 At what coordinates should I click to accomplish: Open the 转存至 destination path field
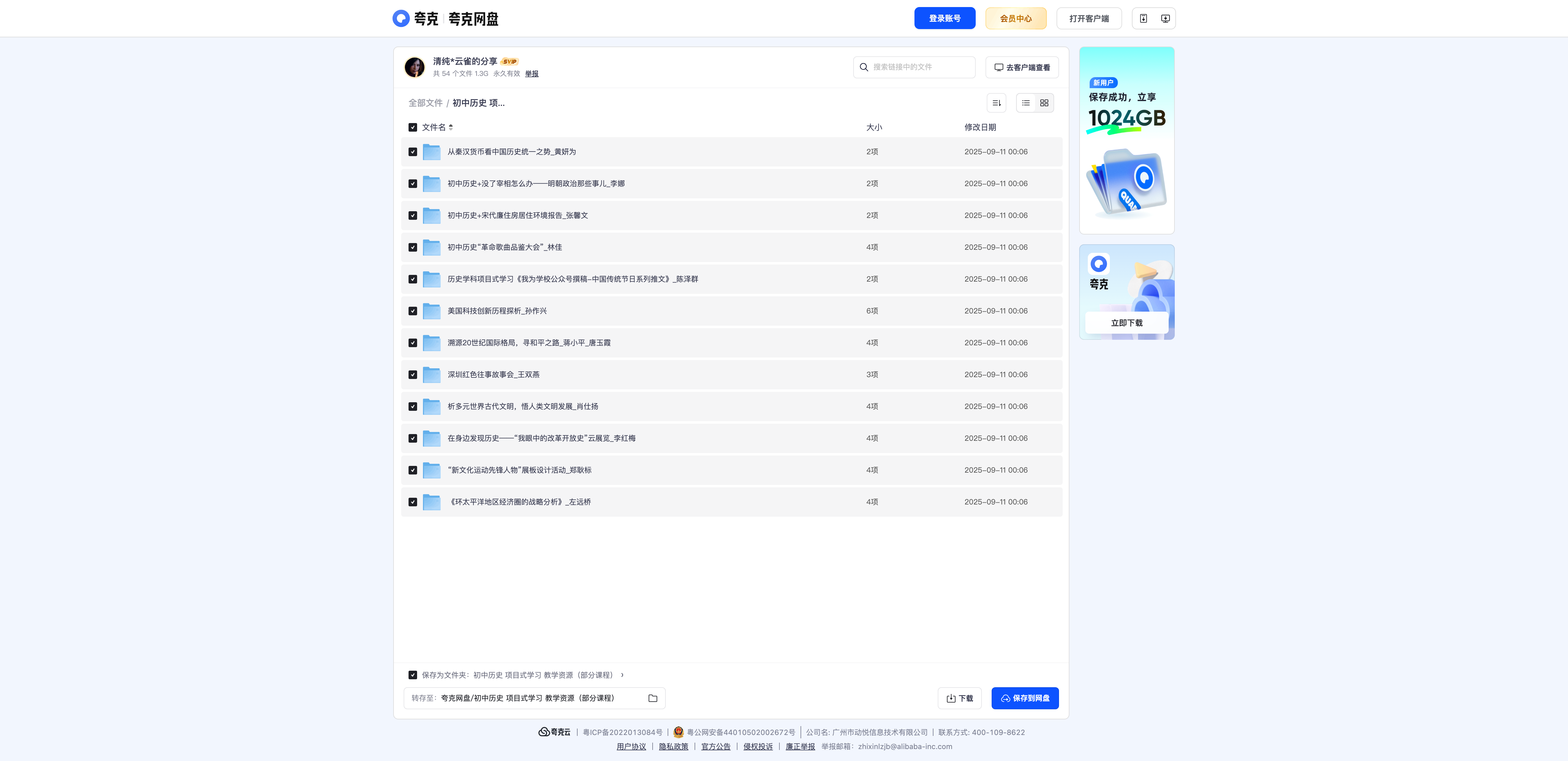[534, 698]
